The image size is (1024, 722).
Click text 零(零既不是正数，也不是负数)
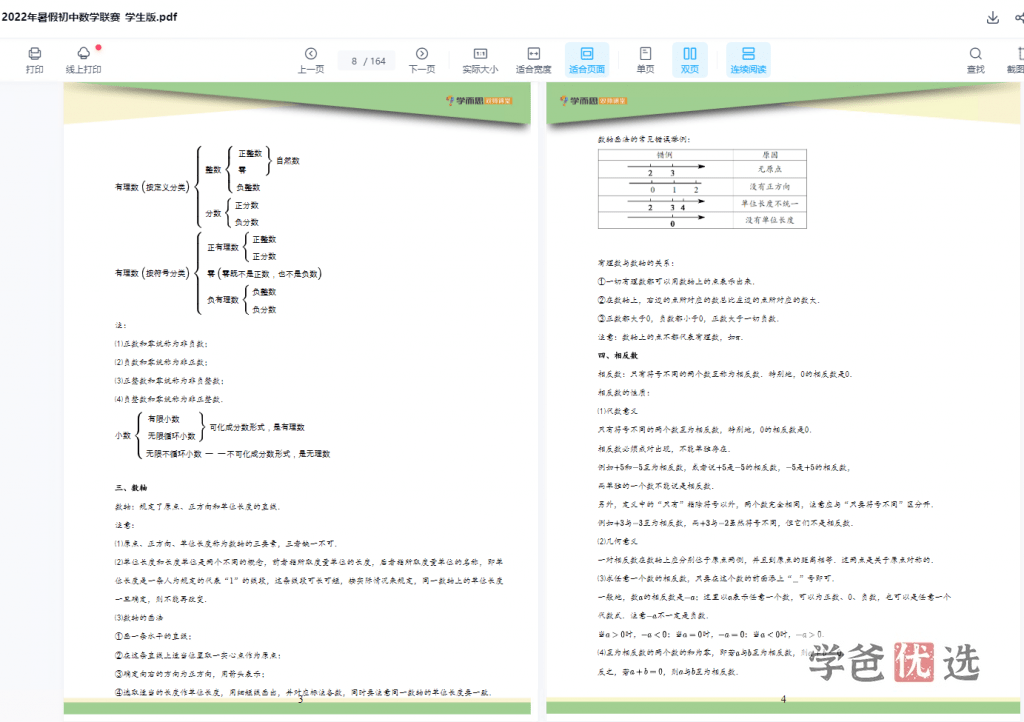pos(264,274)
